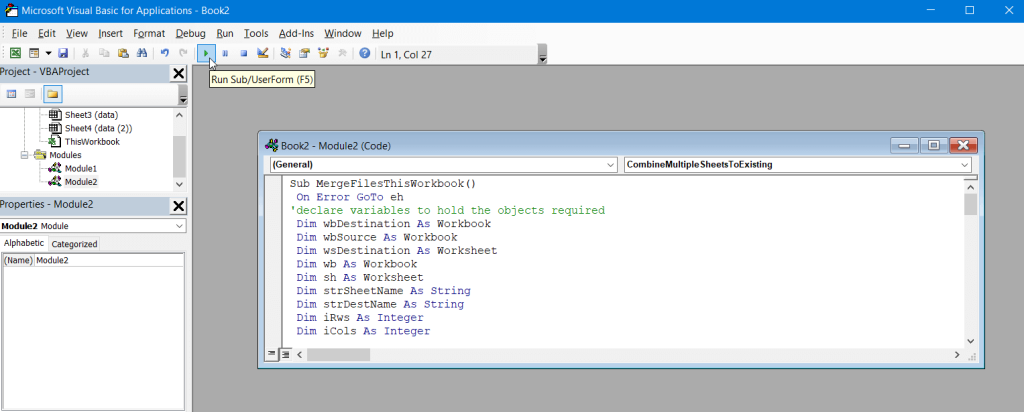Open the Insert object dropdown arrow

[x=48, y=54]
